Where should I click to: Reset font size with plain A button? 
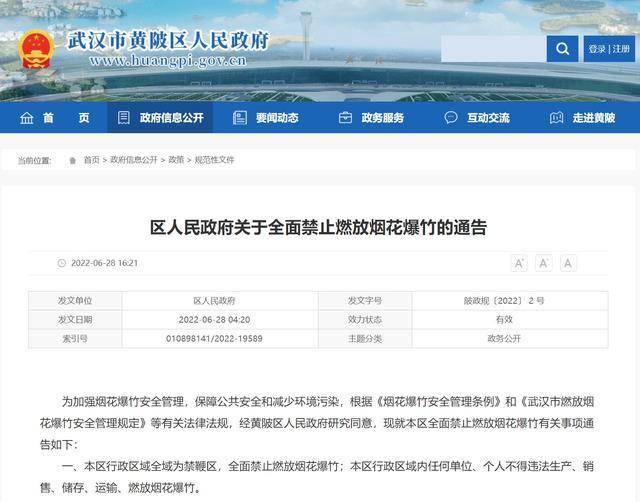(568, 263)
